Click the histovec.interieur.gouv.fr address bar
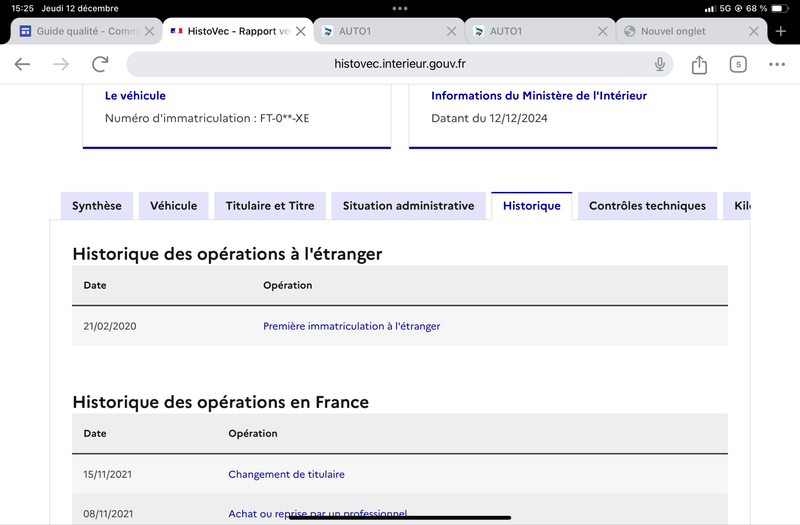 [x=399, y=64]
